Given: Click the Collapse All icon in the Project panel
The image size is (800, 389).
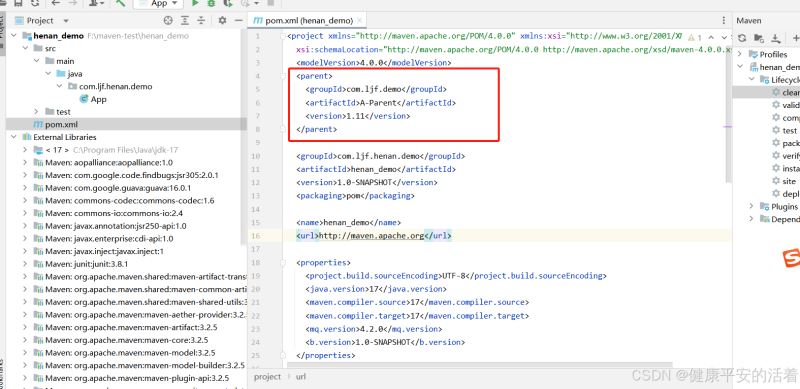Looking at the screenshot, I should (x=201, y=20).
